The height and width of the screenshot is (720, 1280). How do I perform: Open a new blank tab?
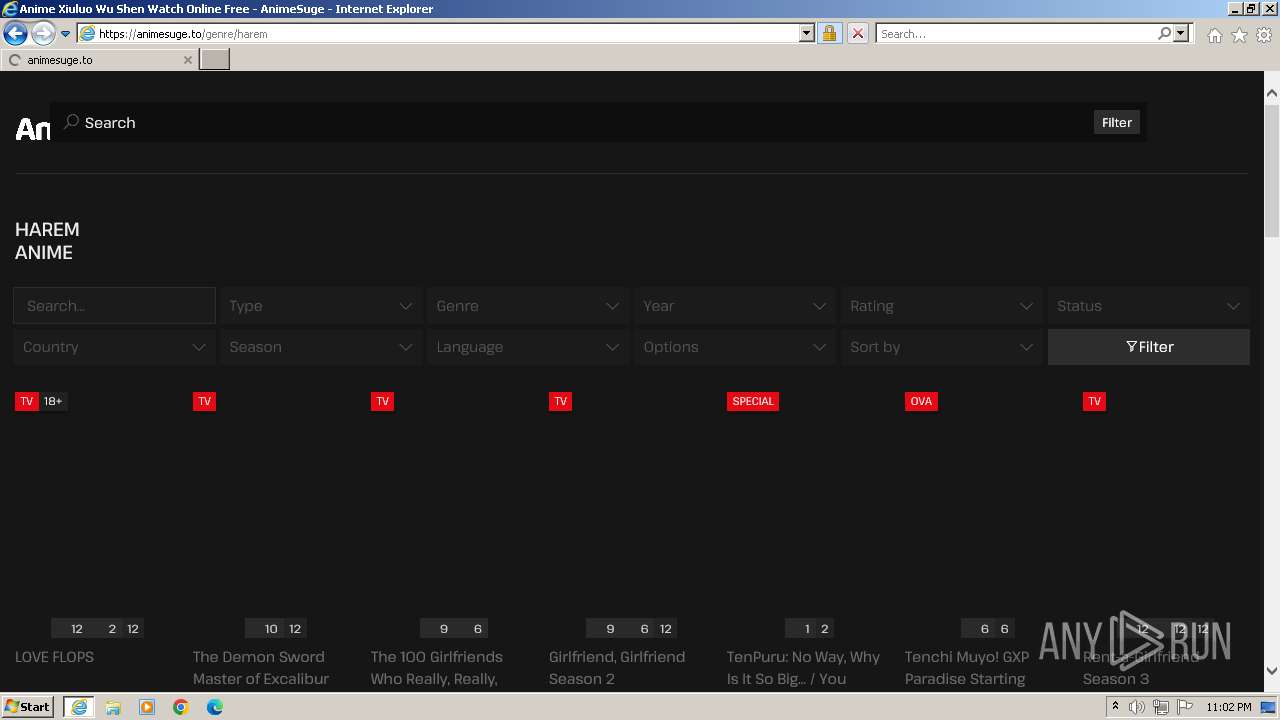215,60
